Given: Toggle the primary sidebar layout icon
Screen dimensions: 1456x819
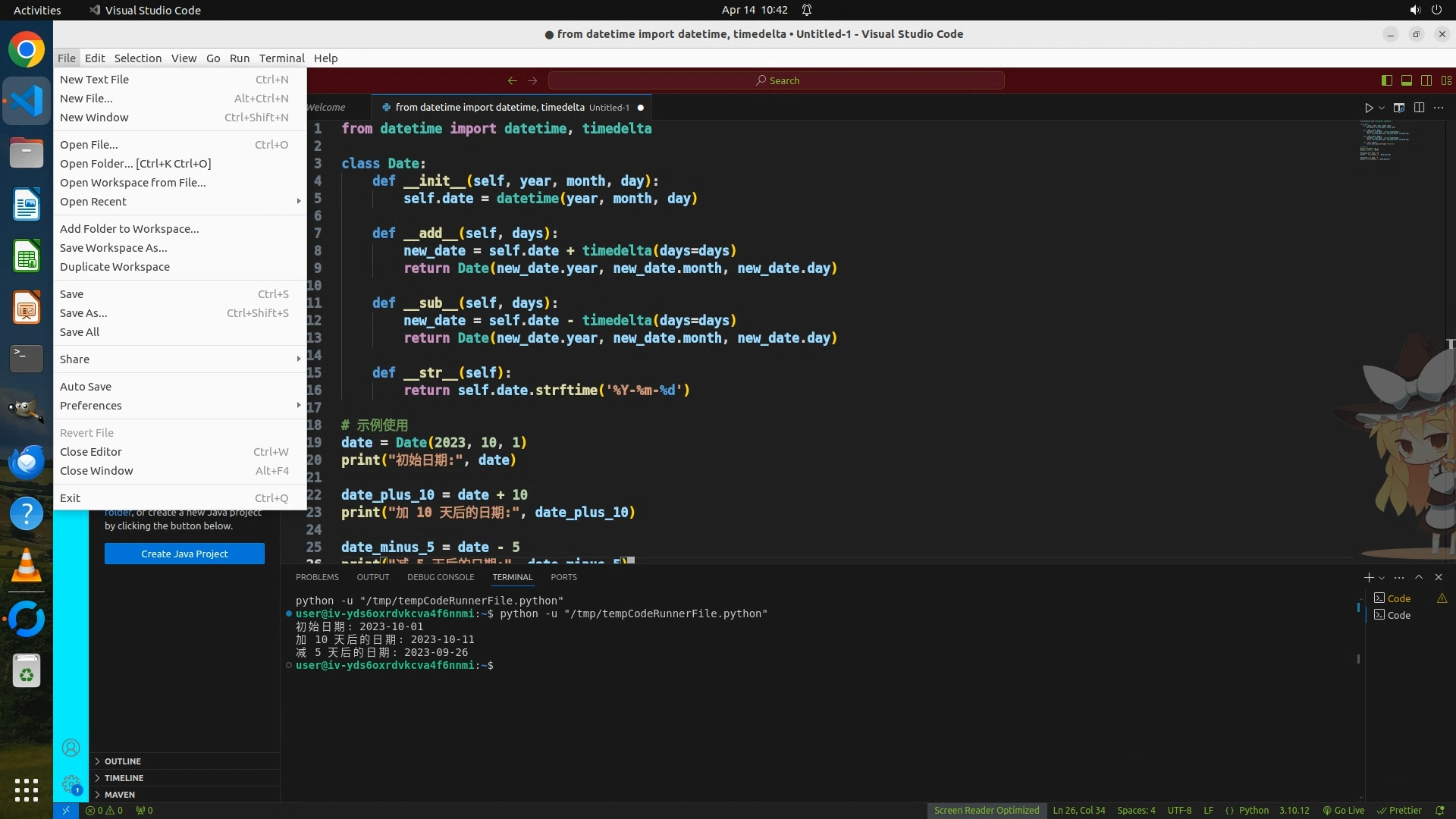Looking at the screenshot, I should [x=1386, y=80].
